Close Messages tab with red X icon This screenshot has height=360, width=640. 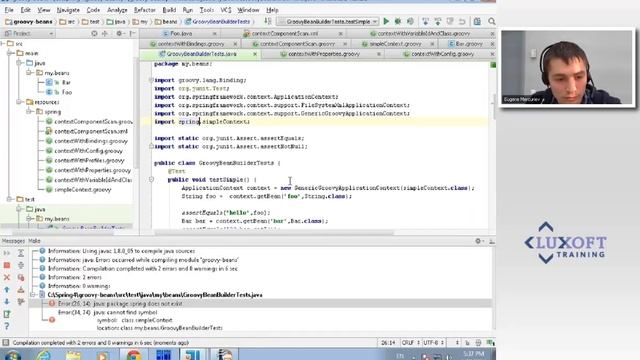[7, 278]
